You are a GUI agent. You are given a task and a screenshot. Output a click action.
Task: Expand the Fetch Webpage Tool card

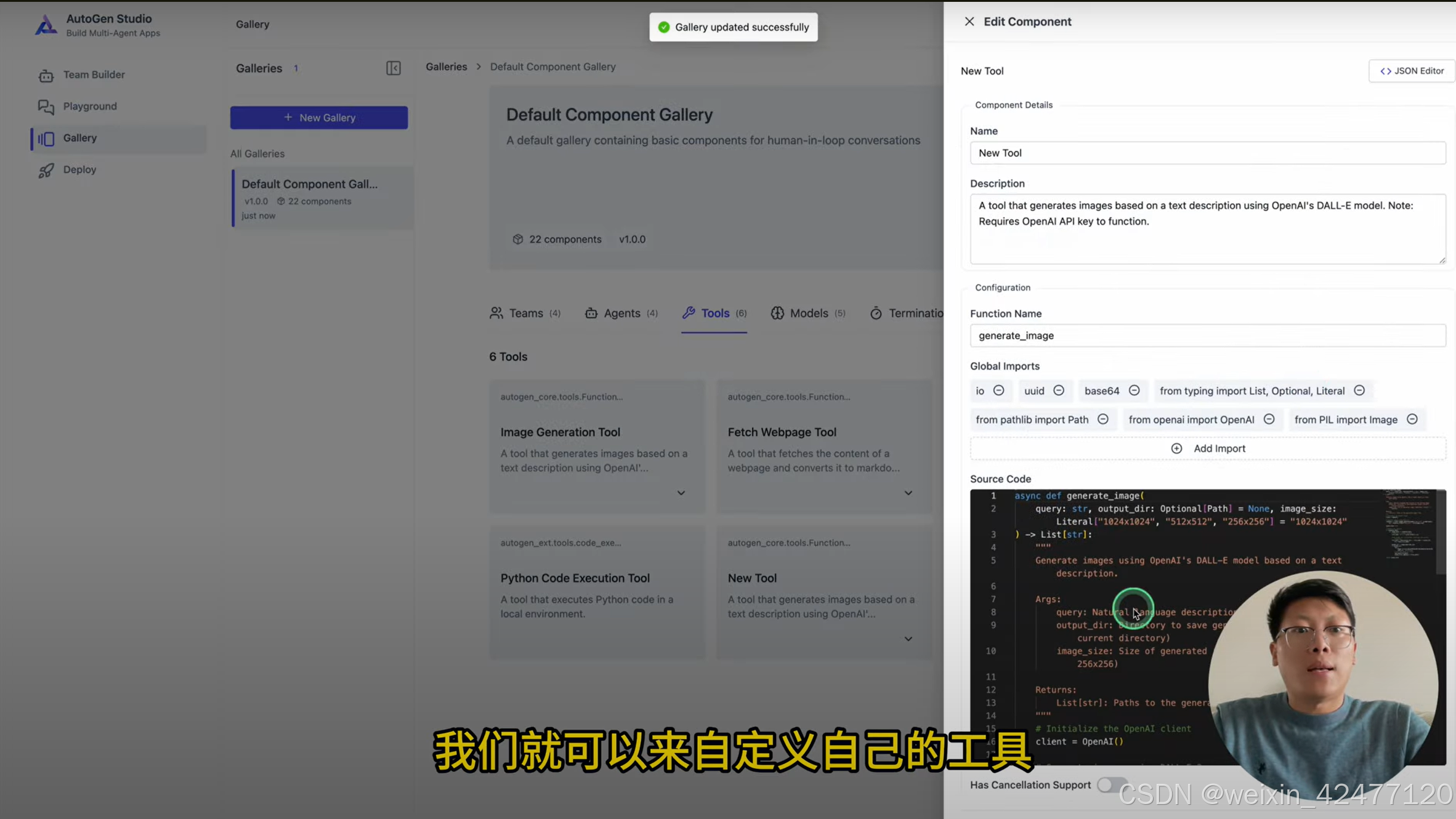click(x=908, y=493)
